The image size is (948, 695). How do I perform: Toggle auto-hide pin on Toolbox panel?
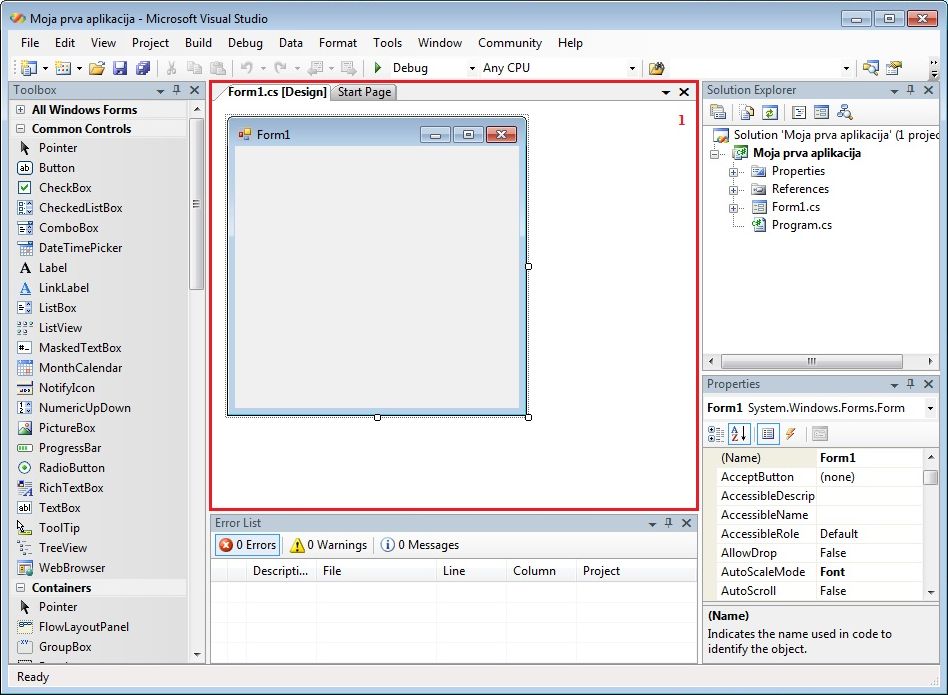point(177,89)
